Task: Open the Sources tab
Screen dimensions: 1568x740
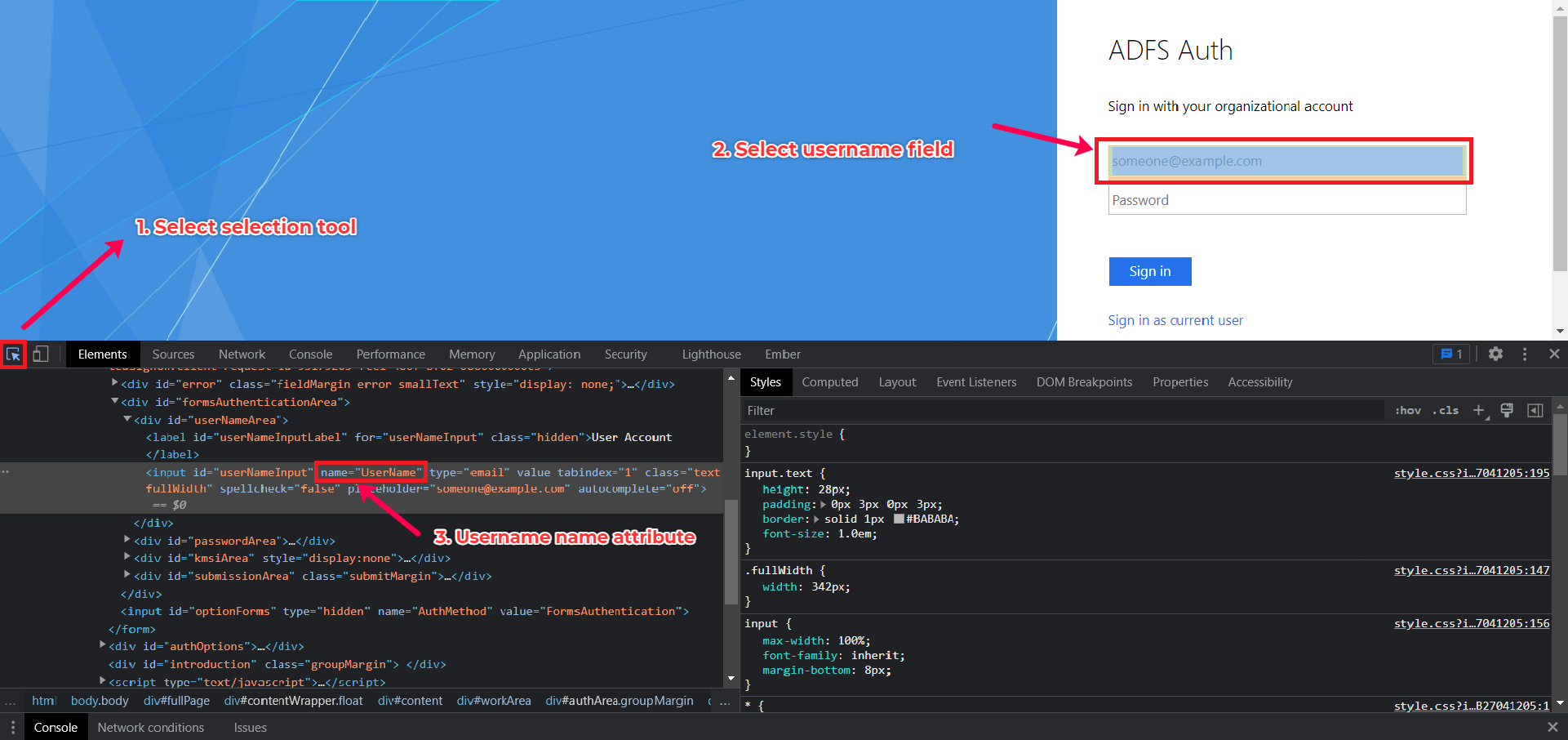Action: click(173, 354)
